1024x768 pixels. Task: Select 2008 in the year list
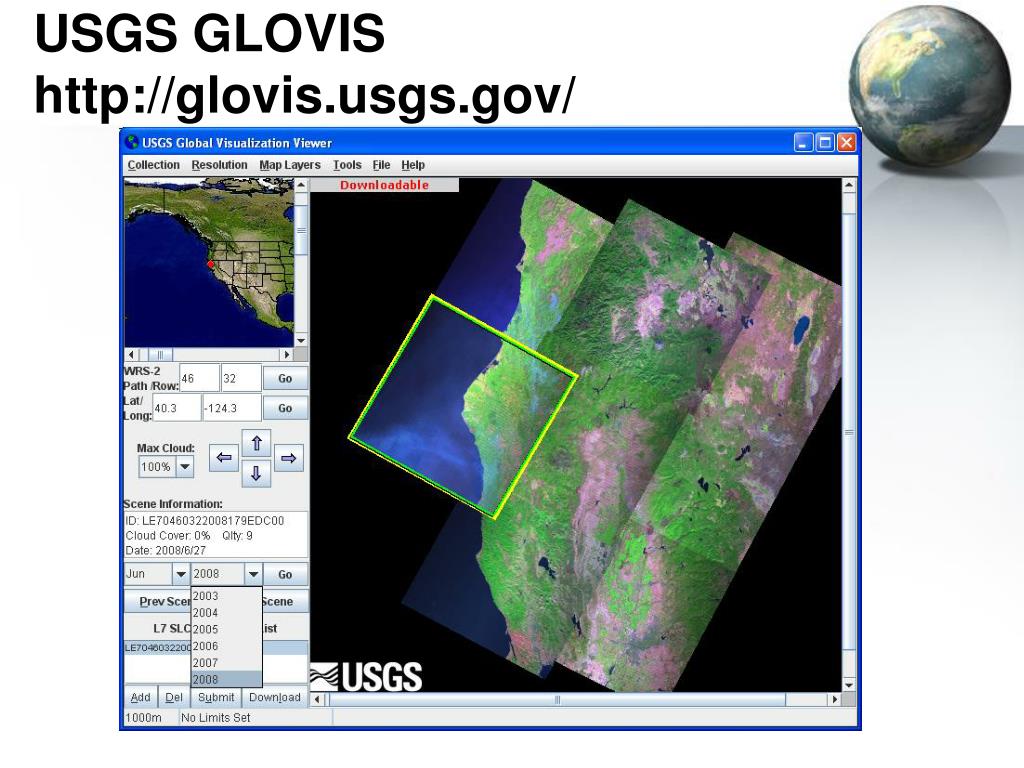(x=226, y=679)
